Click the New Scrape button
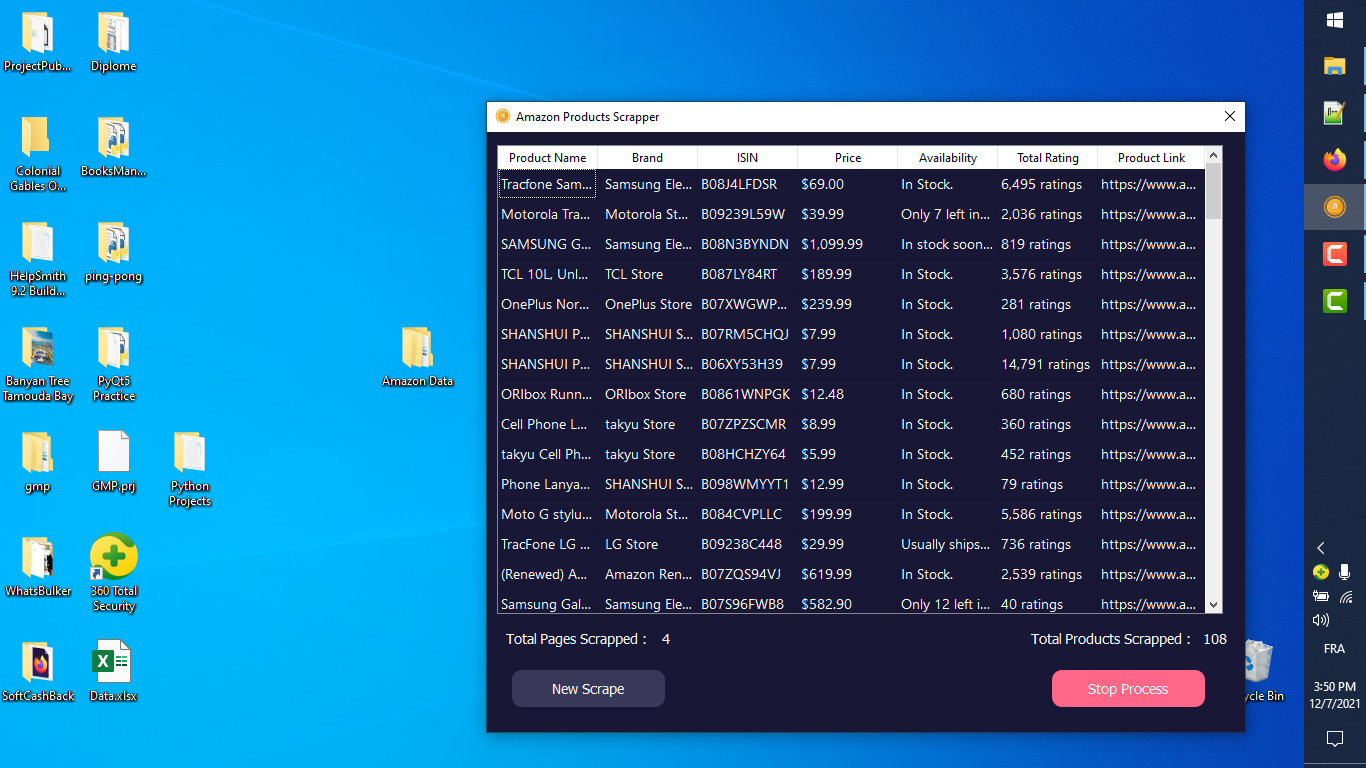The image size is (1366, 768). pos(588,689)
